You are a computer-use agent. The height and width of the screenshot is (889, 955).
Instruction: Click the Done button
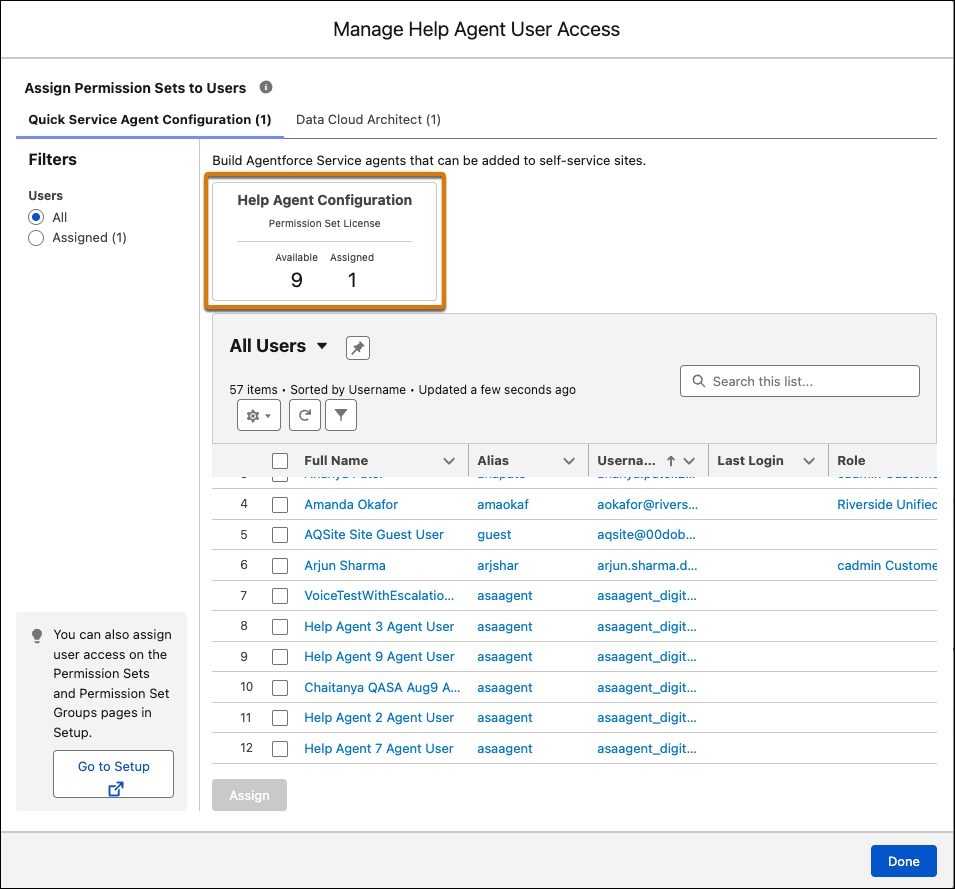pyautogui.click(x=903, y=861)
